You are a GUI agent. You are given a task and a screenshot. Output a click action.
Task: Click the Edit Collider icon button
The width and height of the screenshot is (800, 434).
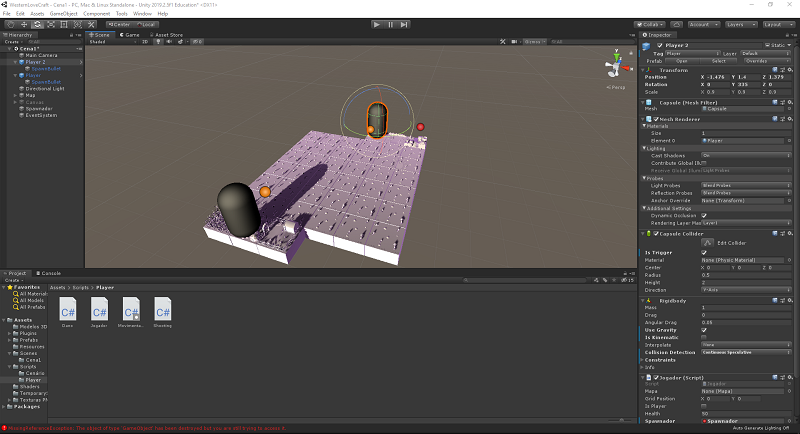[705, 243]
